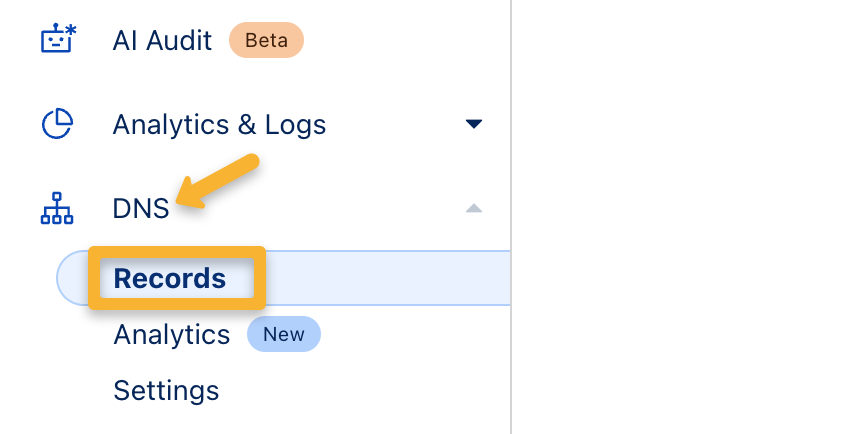Click the orange arrow pointing to DNS
Viewport: 864px width, 434px height.
coord(218,181)
